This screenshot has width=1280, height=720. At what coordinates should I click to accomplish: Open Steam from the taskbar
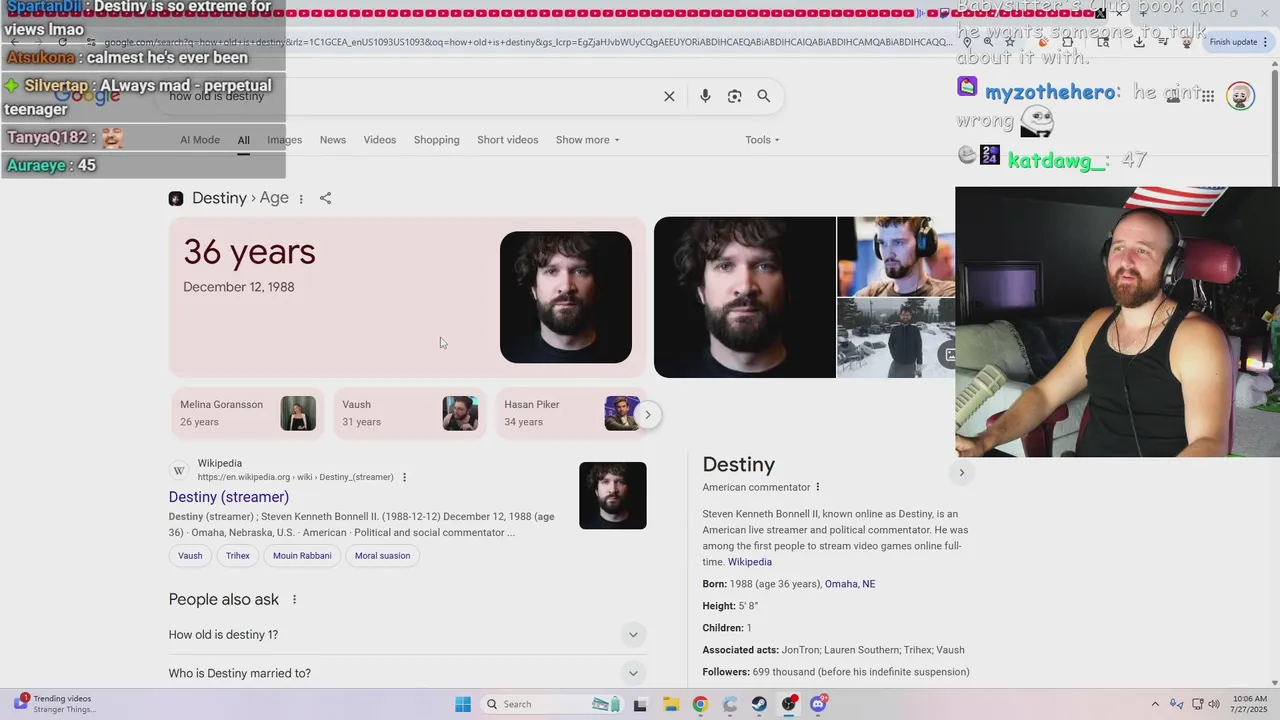pos(759,704)
